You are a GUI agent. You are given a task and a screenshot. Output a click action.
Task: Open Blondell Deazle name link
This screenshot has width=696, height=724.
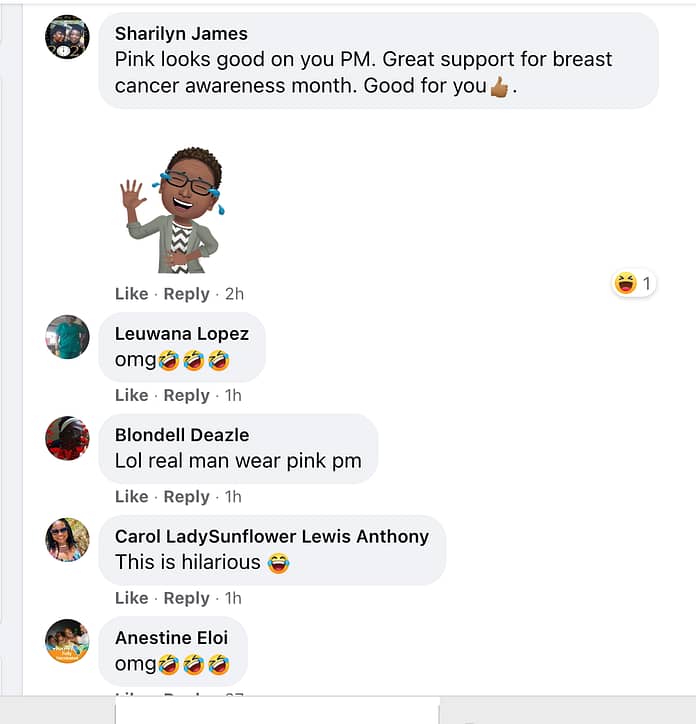point(182,435)
